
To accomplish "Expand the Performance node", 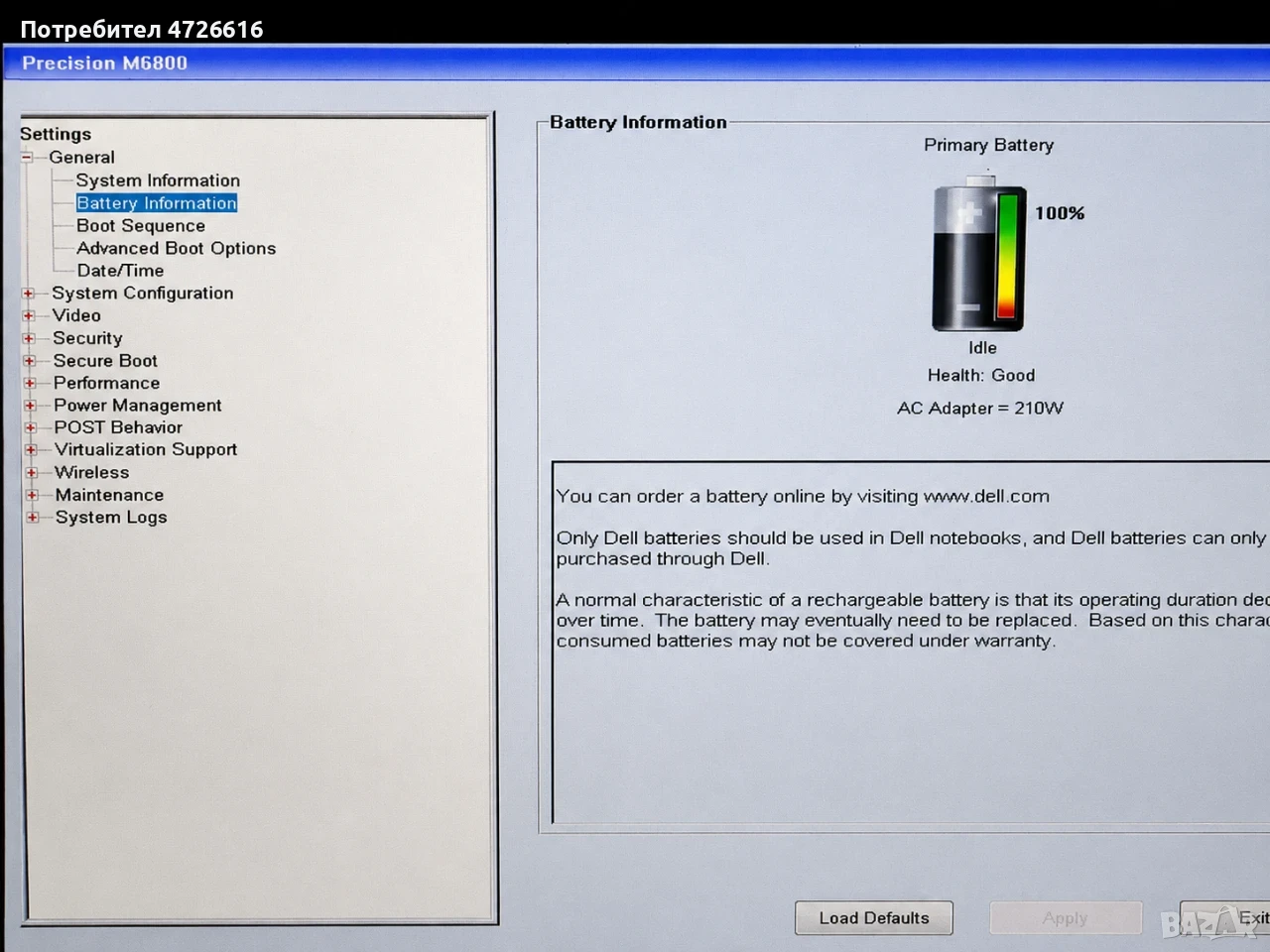I will point(30,383).
